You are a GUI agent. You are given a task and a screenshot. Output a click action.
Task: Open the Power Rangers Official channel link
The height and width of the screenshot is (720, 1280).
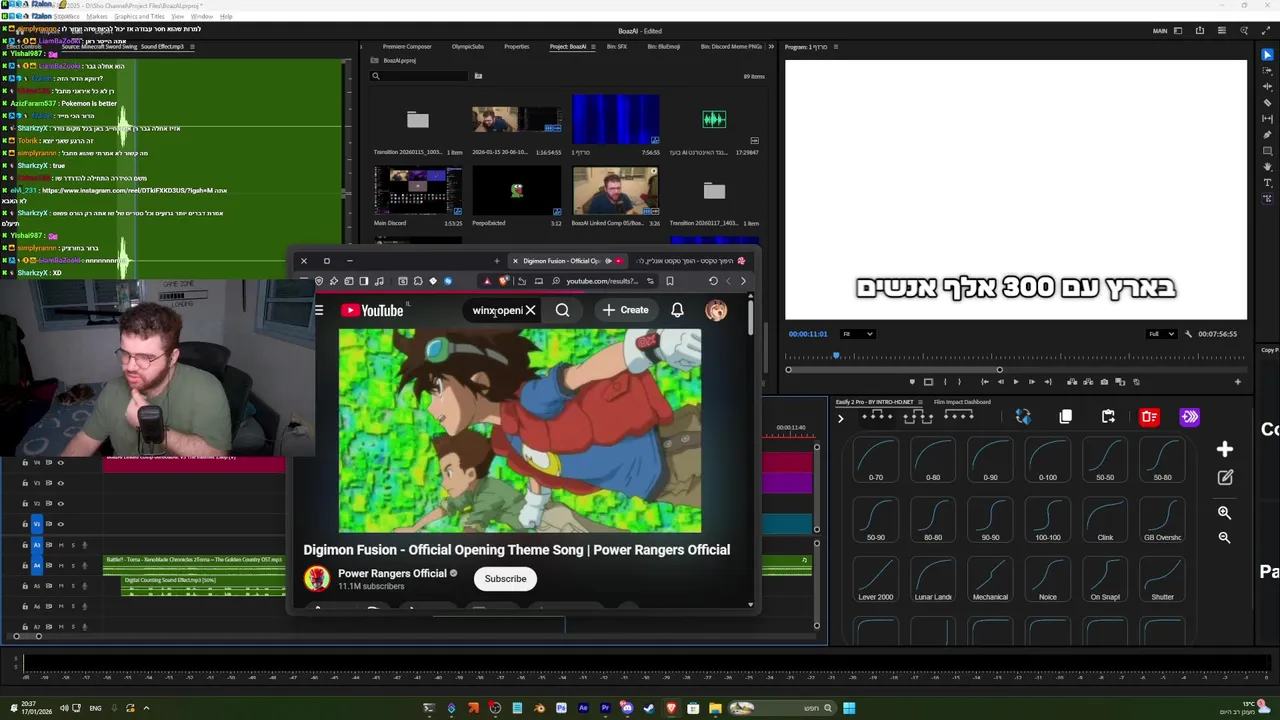[392, 573]
